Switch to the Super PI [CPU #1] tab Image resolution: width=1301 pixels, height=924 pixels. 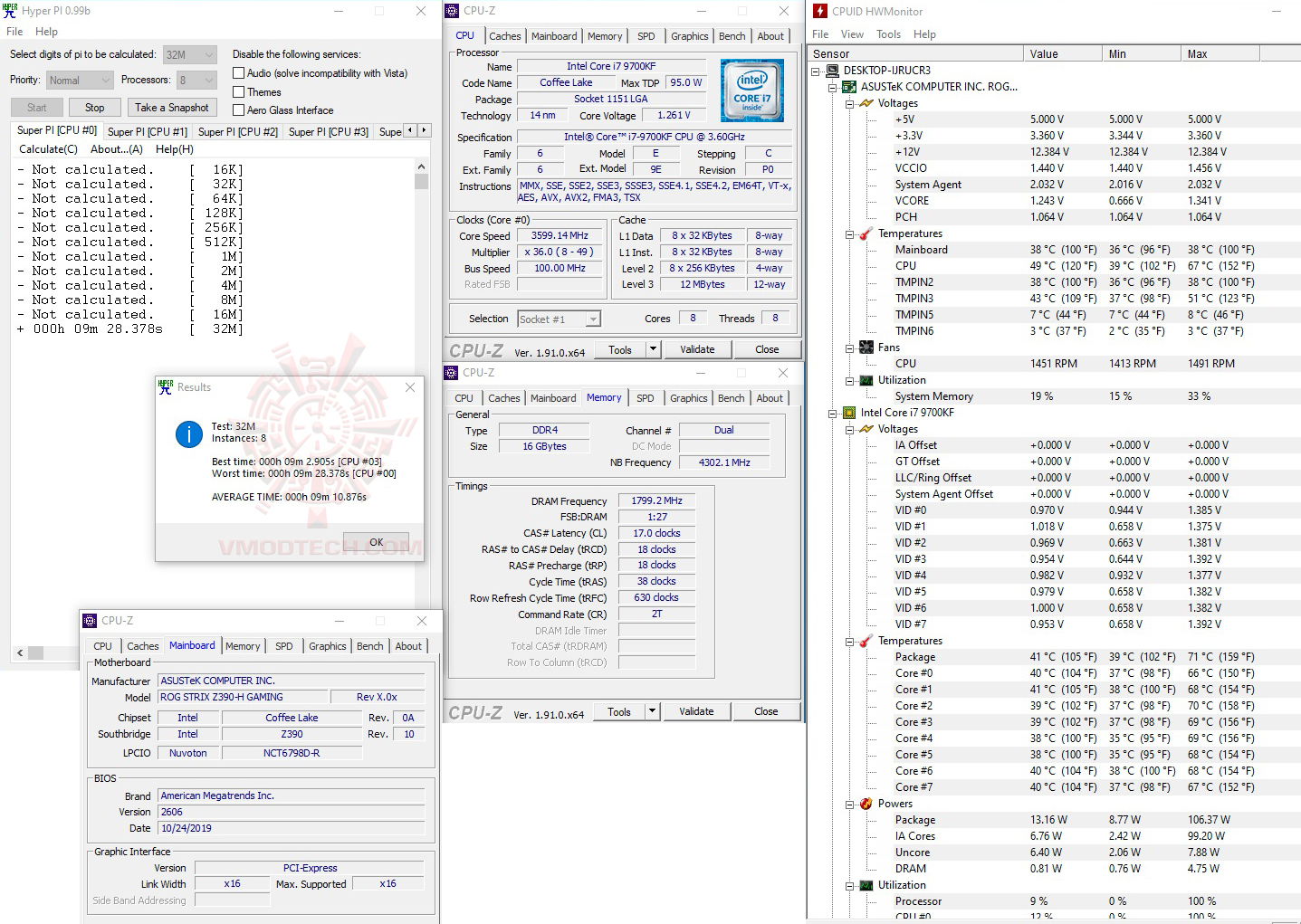point(148,132)
